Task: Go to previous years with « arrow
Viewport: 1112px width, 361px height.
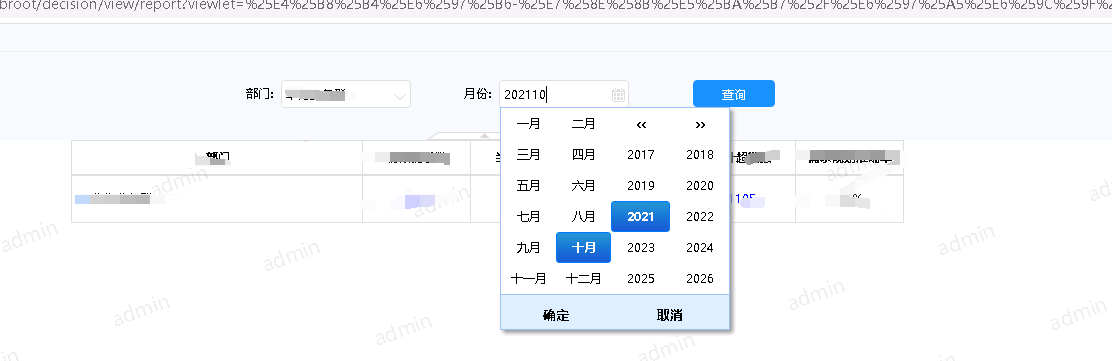Action: pos(641,125)
